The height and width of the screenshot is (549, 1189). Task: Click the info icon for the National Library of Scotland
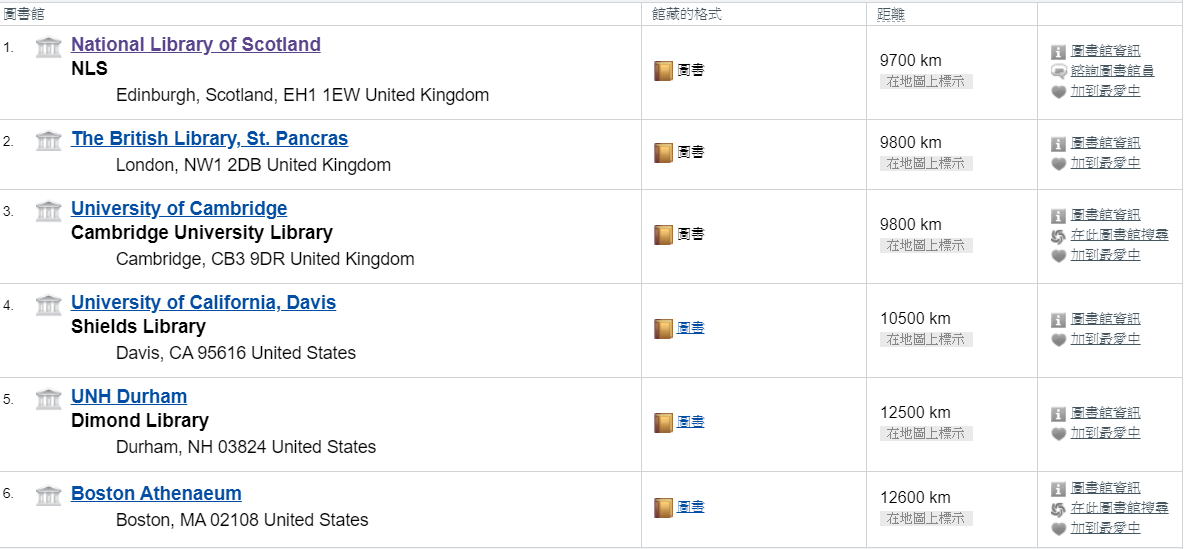click(x=1059, y=52)
